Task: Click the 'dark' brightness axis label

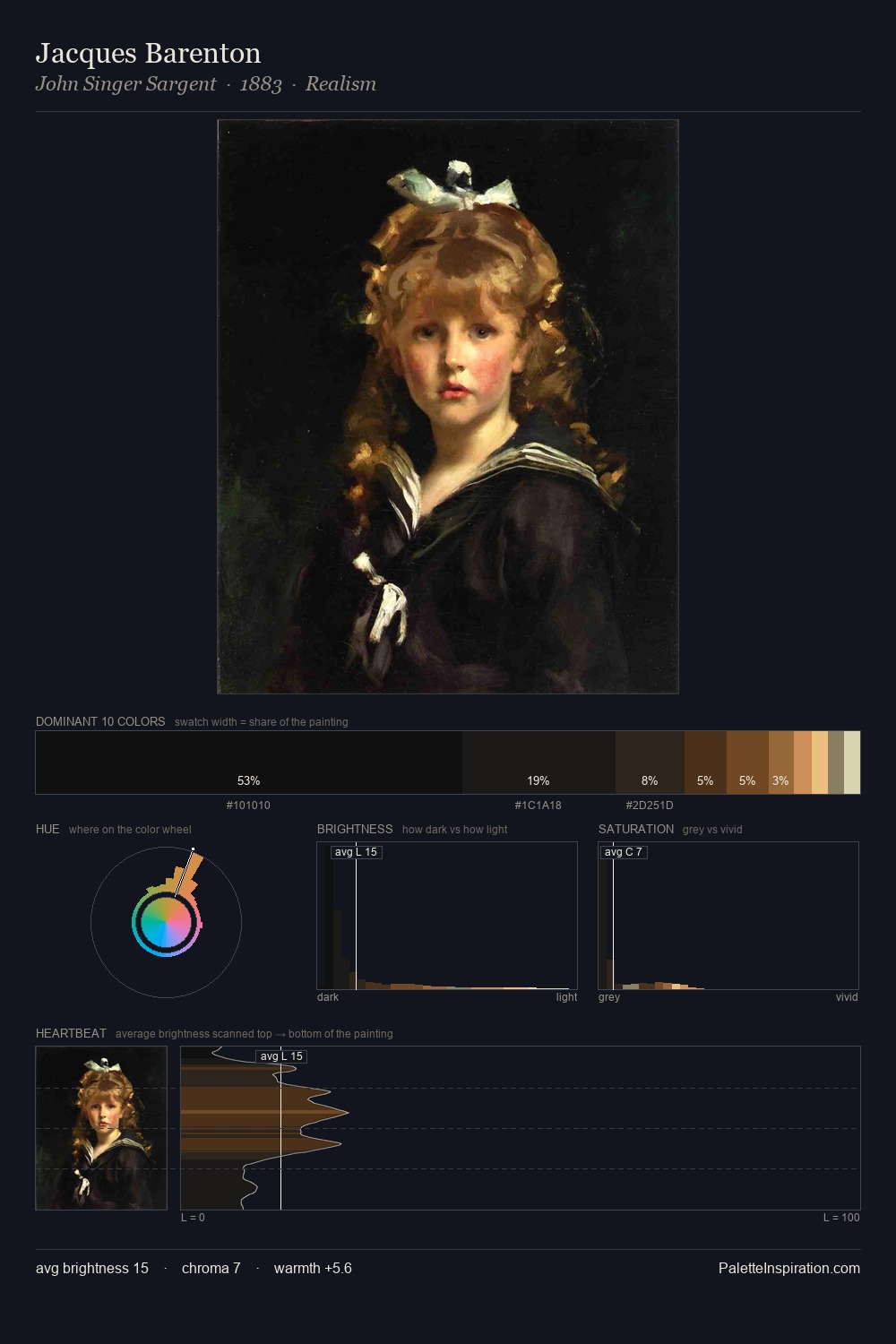Action: click(328, 997)
